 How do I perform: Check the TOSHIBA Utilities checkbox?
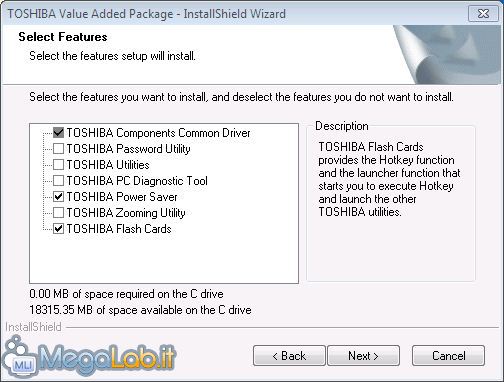coord(58,165)
